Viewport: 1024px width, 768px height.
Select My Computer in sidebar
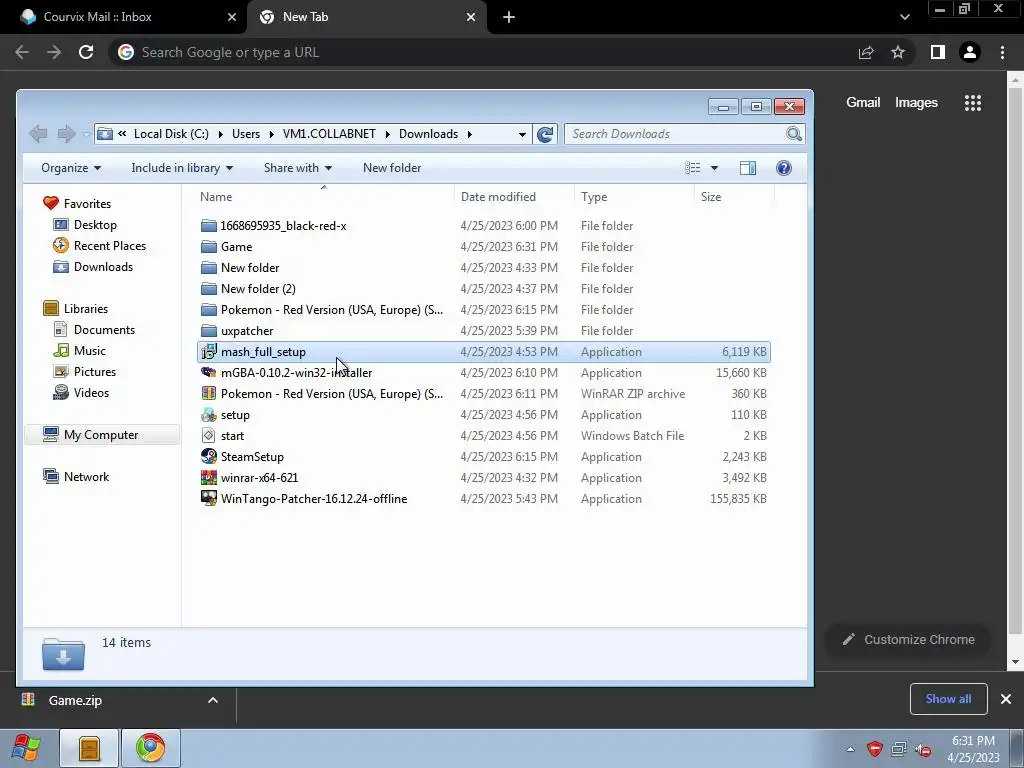[x=101, y=434]
